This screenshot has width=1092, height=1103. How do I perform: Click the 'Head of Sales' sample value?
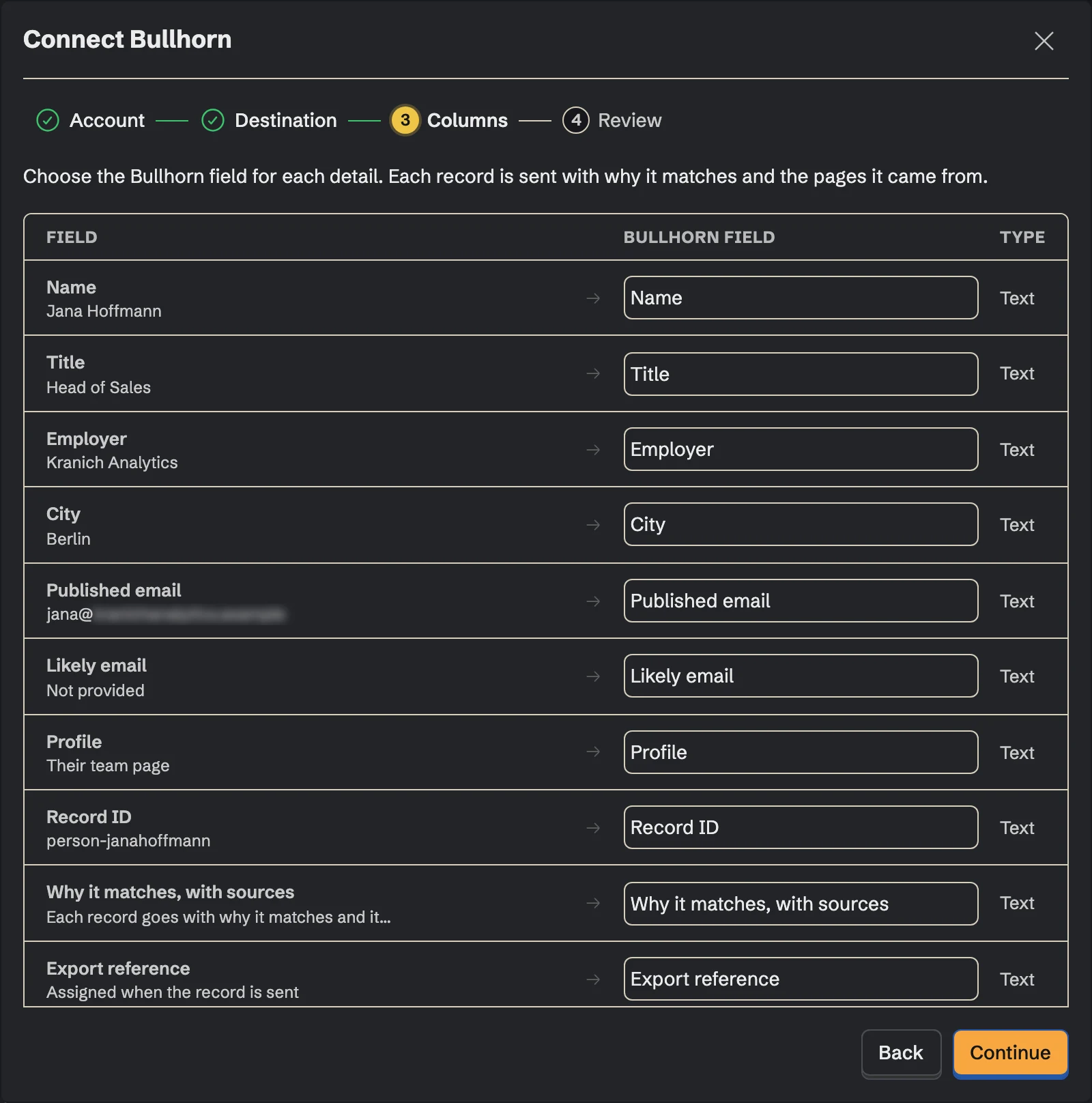point(98,388)
